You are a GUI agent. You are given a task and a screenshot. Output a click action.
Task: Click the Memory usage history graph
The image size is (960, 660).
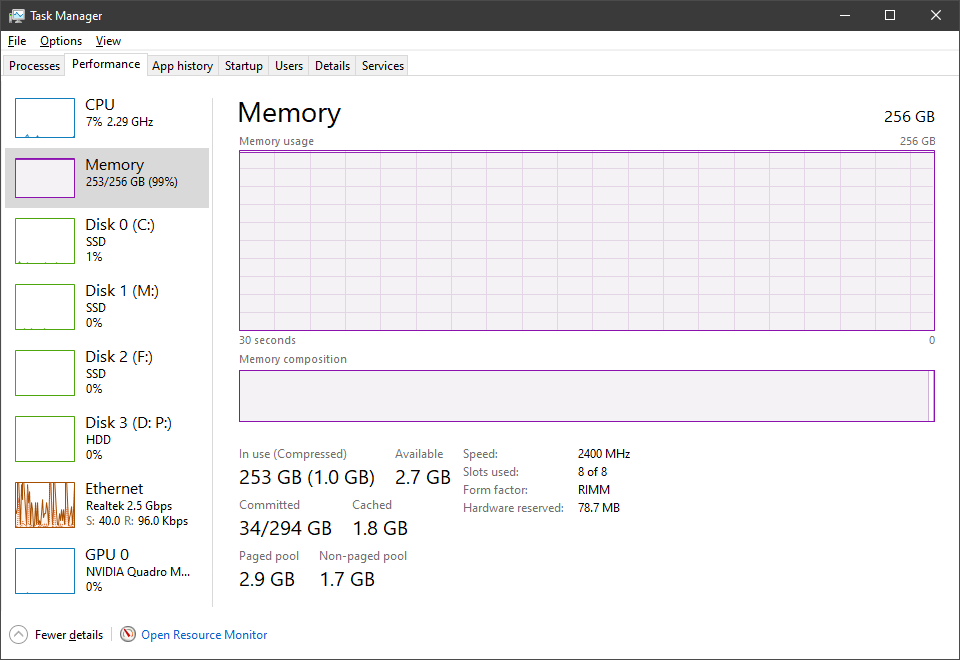[x=587, y=241]
